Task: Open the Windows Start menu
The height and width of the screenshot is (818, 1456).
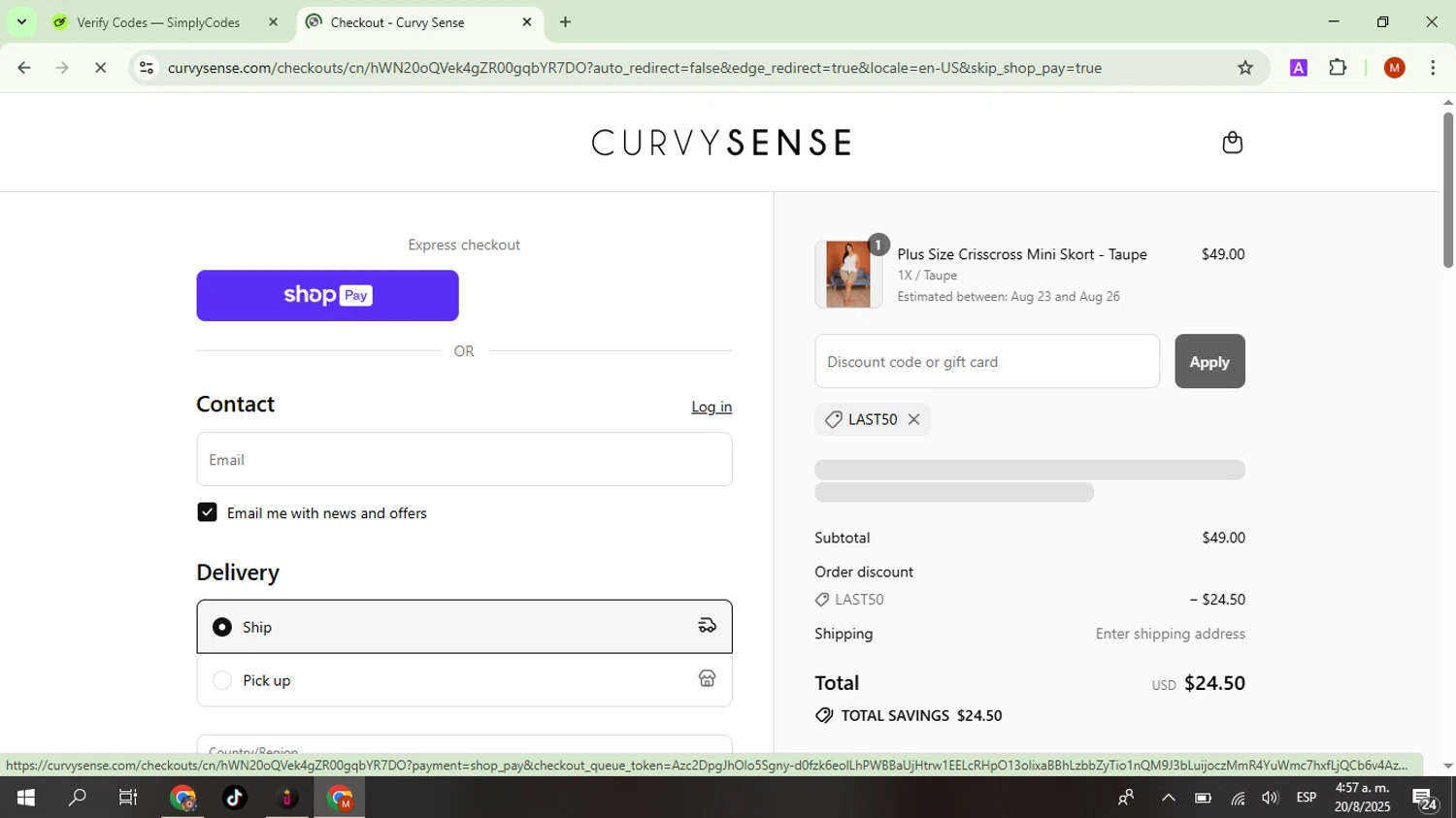Action: [x=25, y=798]
